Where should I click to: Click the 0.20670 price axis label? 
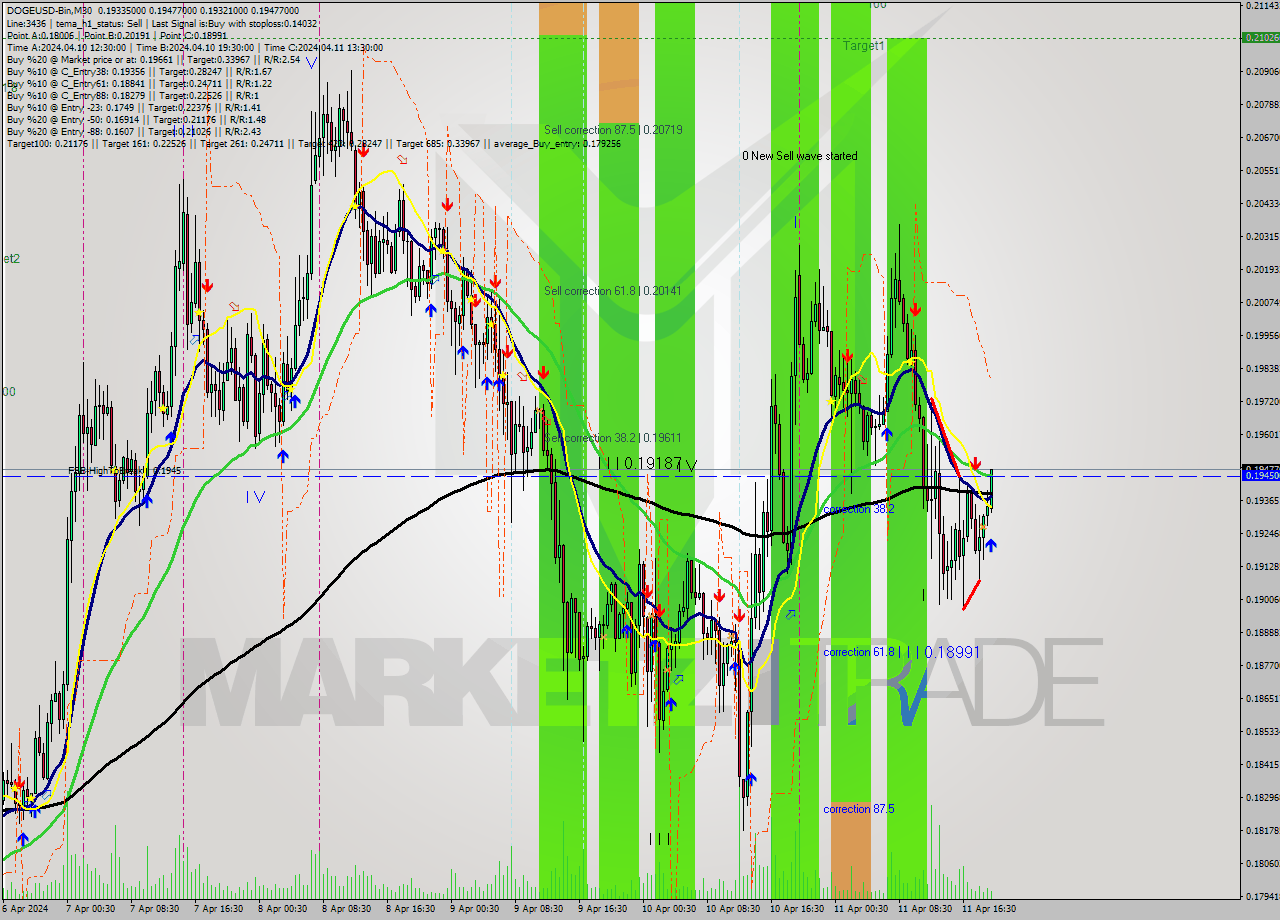[1262, 138]
